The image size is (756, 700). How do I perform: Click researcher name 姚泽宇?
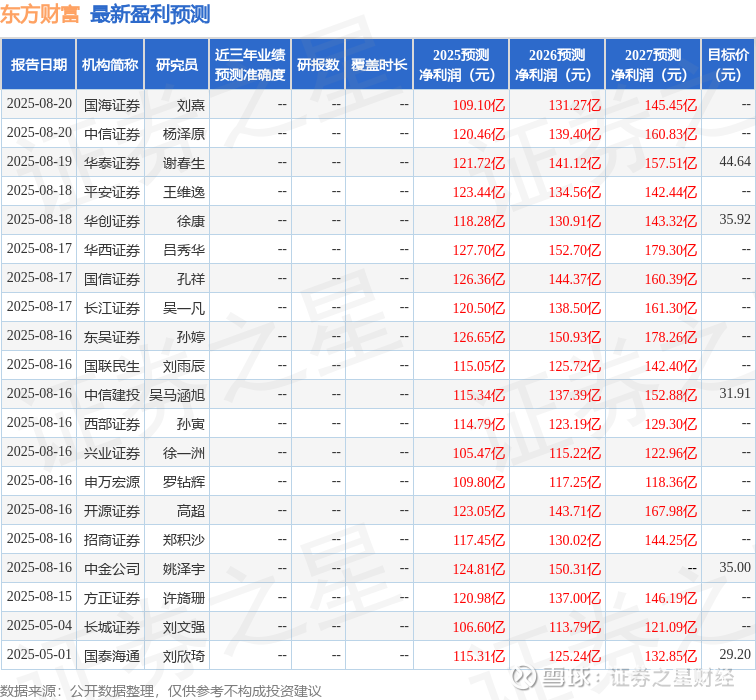[x=184, y=569]
